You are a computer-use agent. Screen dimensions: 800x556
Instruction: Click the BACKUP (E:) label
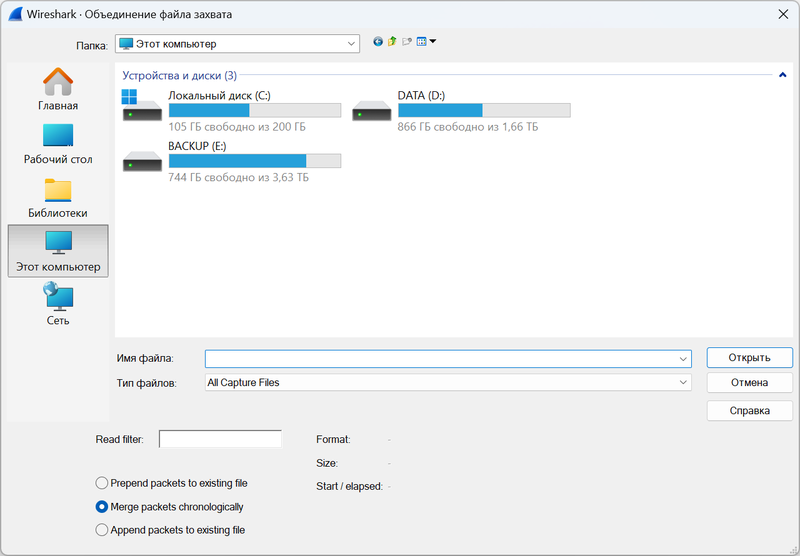[197, 146]
